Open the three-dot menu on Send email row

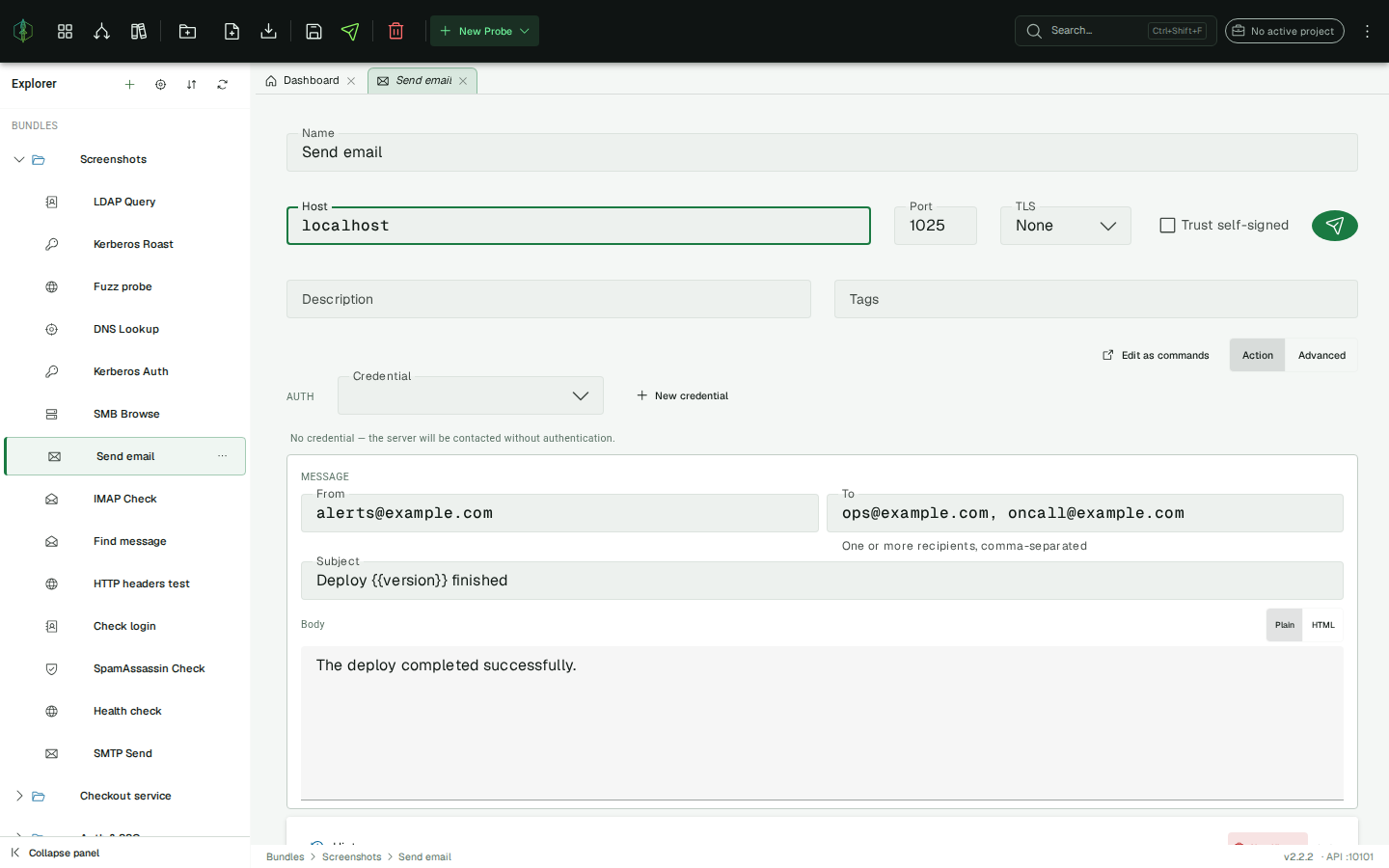(222, 456)
